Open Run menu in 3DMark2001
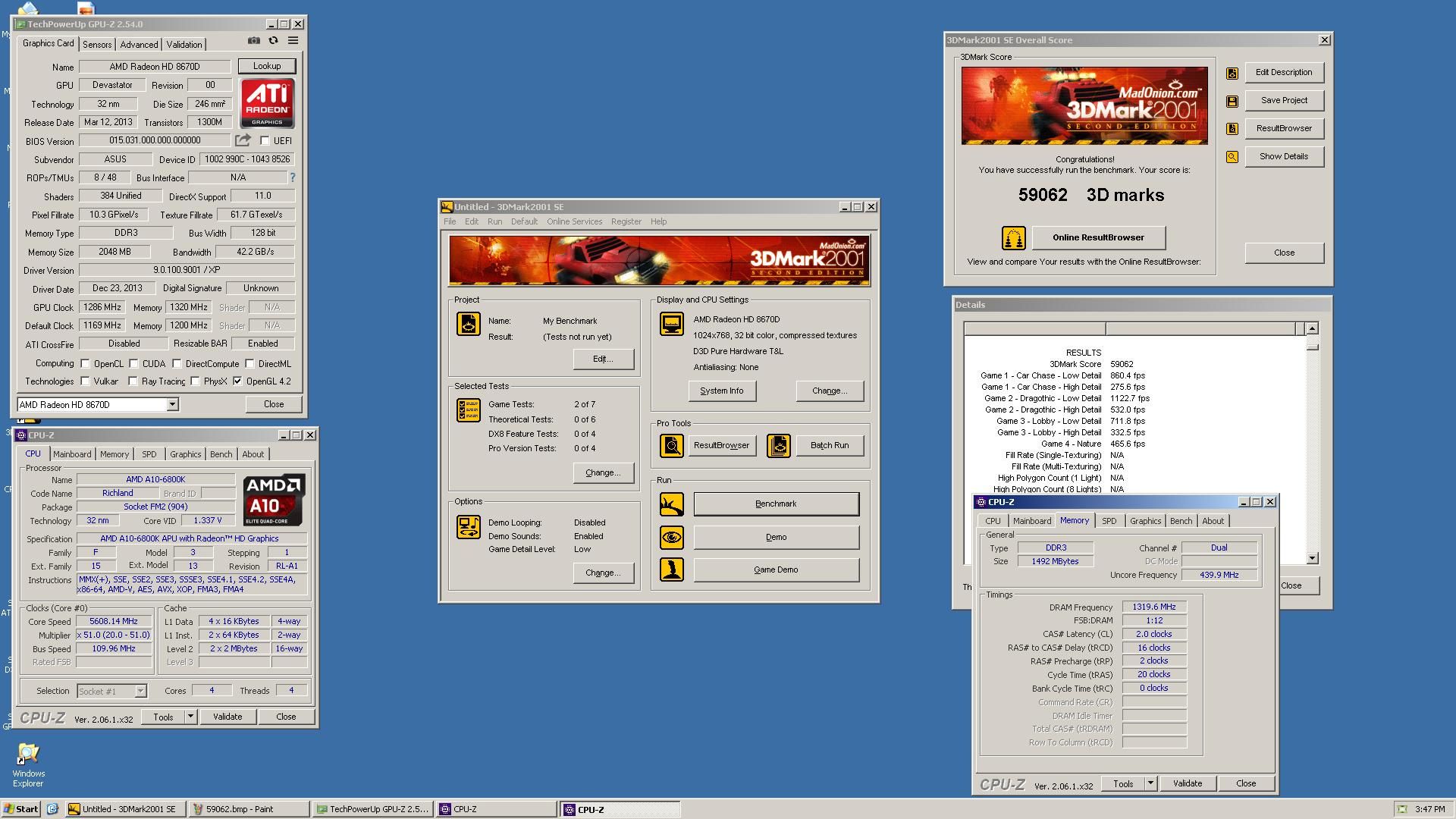This screenshot has height=819, width=1456. (494, 221)
